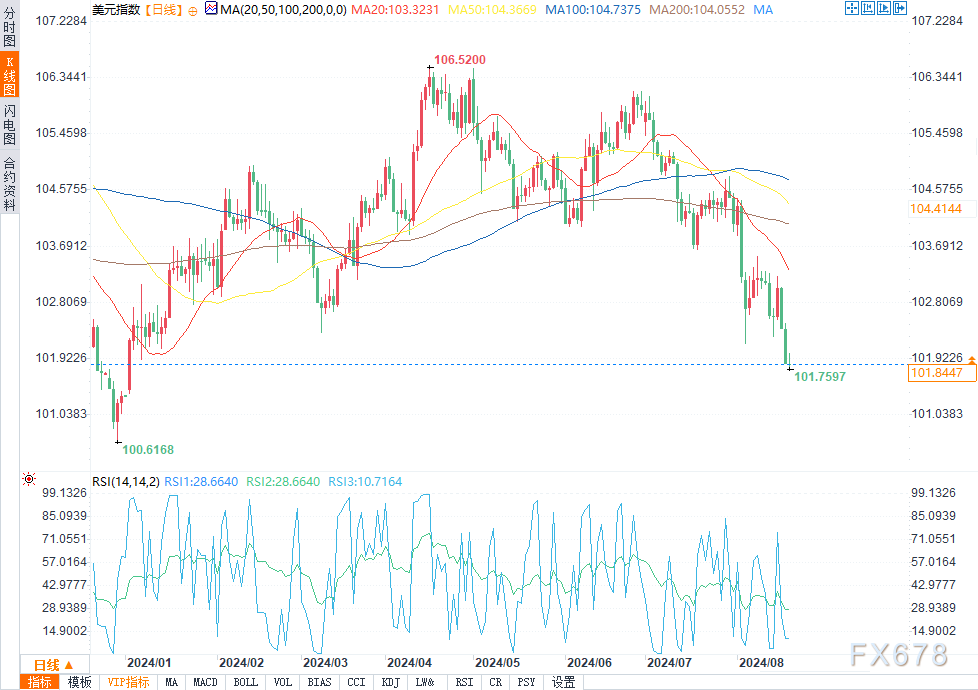The image size is (978, 690).
Task: Click the play-forward chart icon
Action: click(884, 8)
